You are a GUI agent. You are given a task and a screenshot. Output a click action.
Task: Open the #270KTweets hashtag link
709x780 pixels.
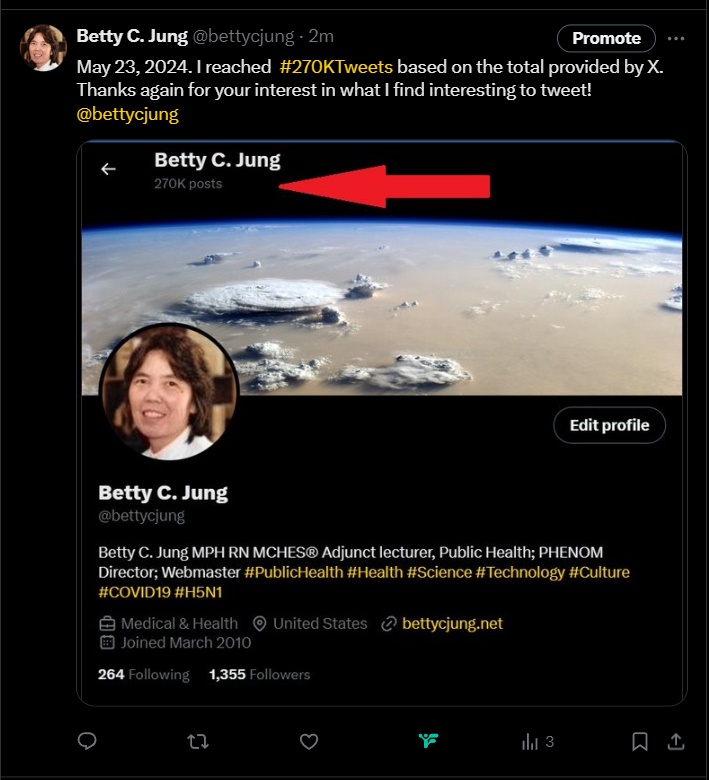336,67
